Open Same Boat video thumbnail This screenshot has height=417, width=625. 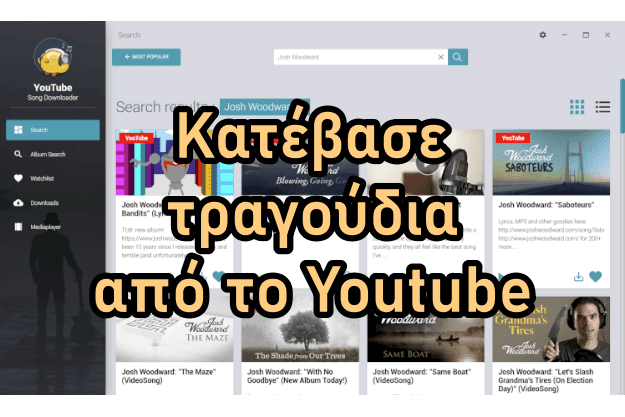point(425,329)
